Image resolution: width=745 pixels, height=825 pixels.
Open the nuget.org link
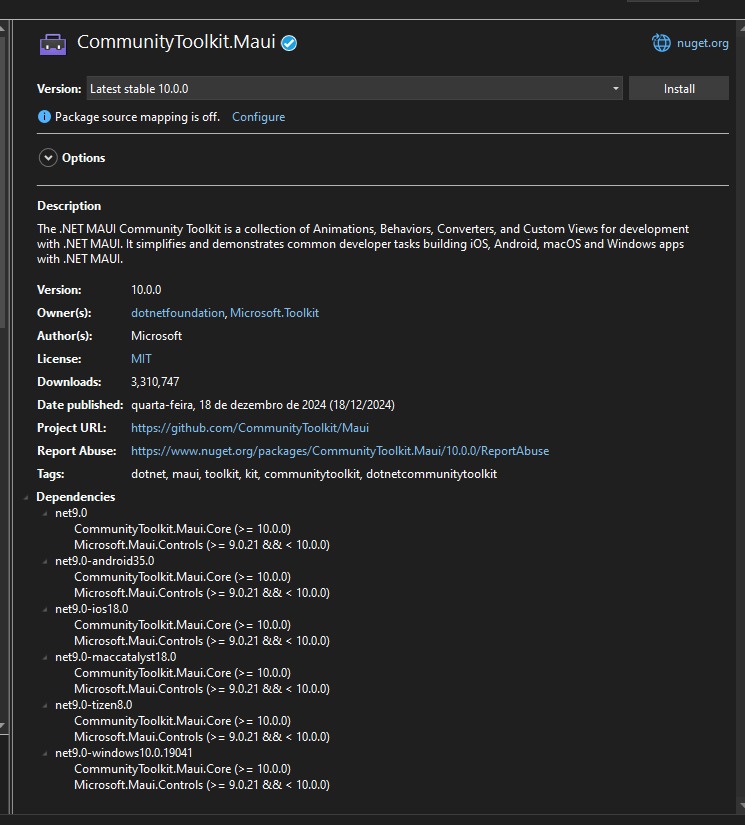[x=702, y=43]
